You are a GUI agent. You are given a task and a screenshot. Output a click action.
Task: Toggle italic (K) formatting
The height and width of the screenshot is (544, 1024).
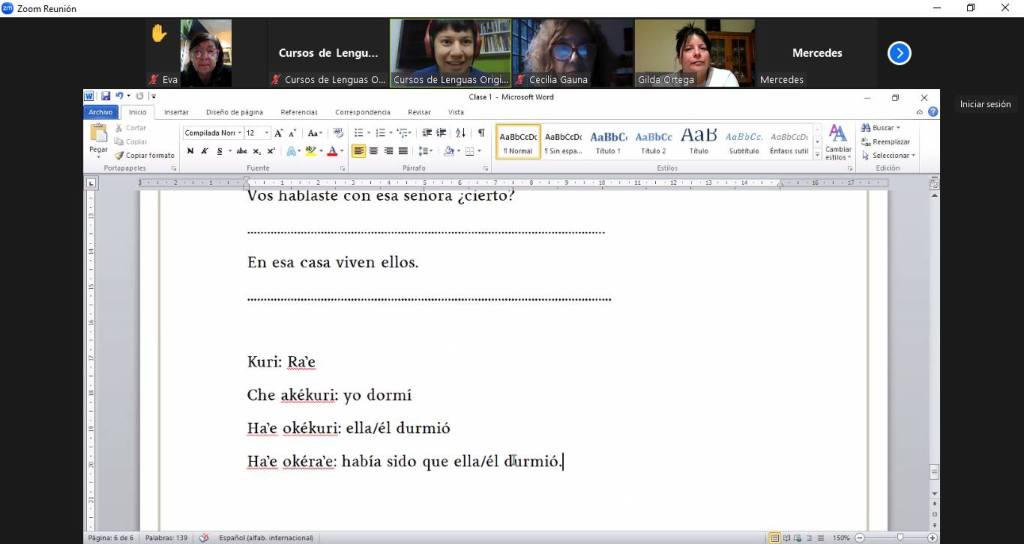[204, 151]
